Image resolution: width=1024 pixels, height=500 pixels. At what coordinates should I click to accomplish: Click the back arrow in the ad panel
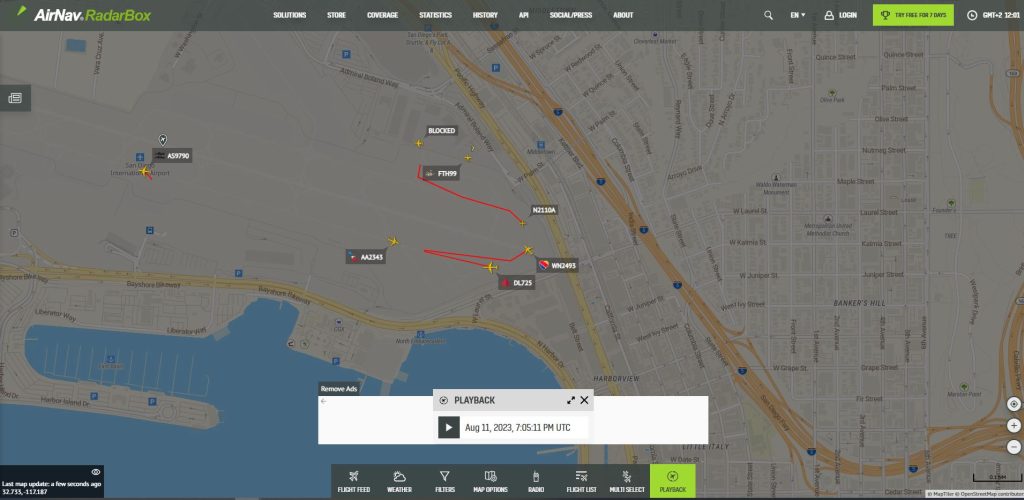pos(324,401)
